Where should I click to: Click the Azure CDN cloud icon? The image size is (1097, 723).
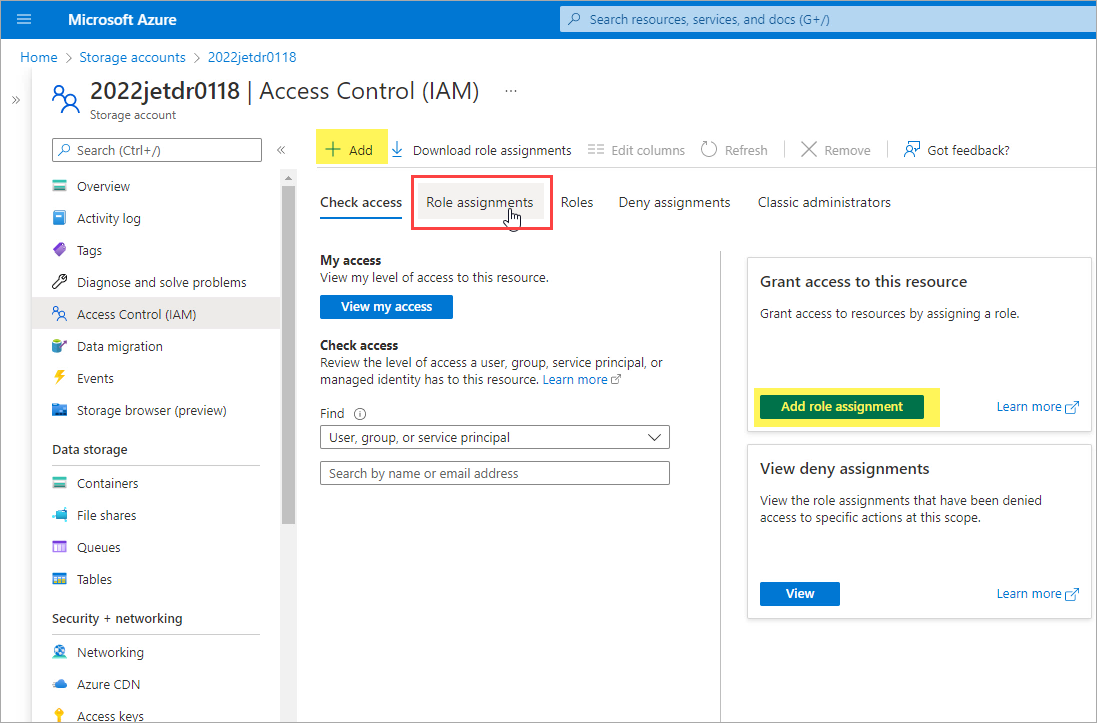click(60, 684)
